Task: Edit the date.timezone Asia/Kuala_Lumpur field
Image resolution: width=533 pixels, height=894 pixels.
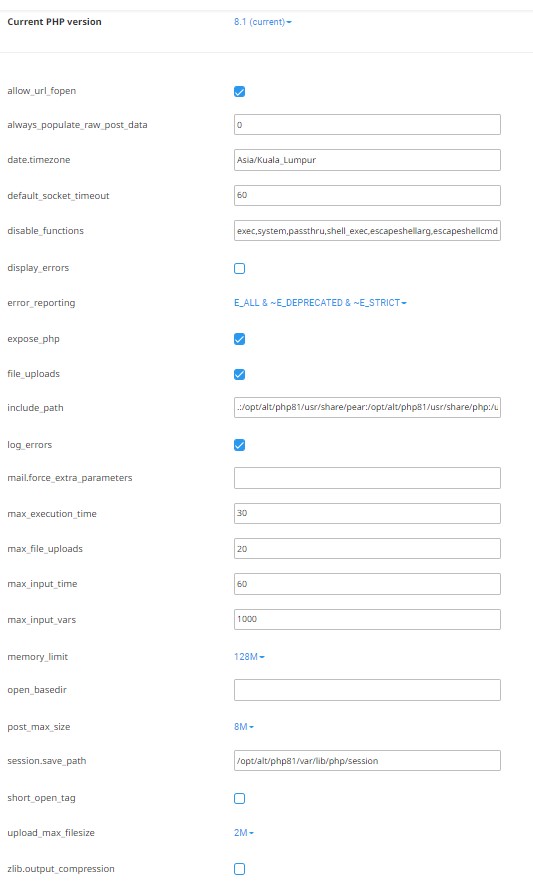Action: [x=367, y=160]
